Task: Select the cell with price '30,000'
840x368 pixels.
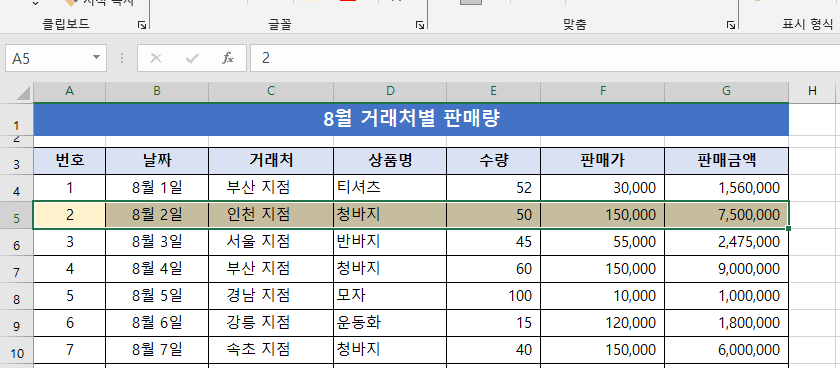Action: 603,187
